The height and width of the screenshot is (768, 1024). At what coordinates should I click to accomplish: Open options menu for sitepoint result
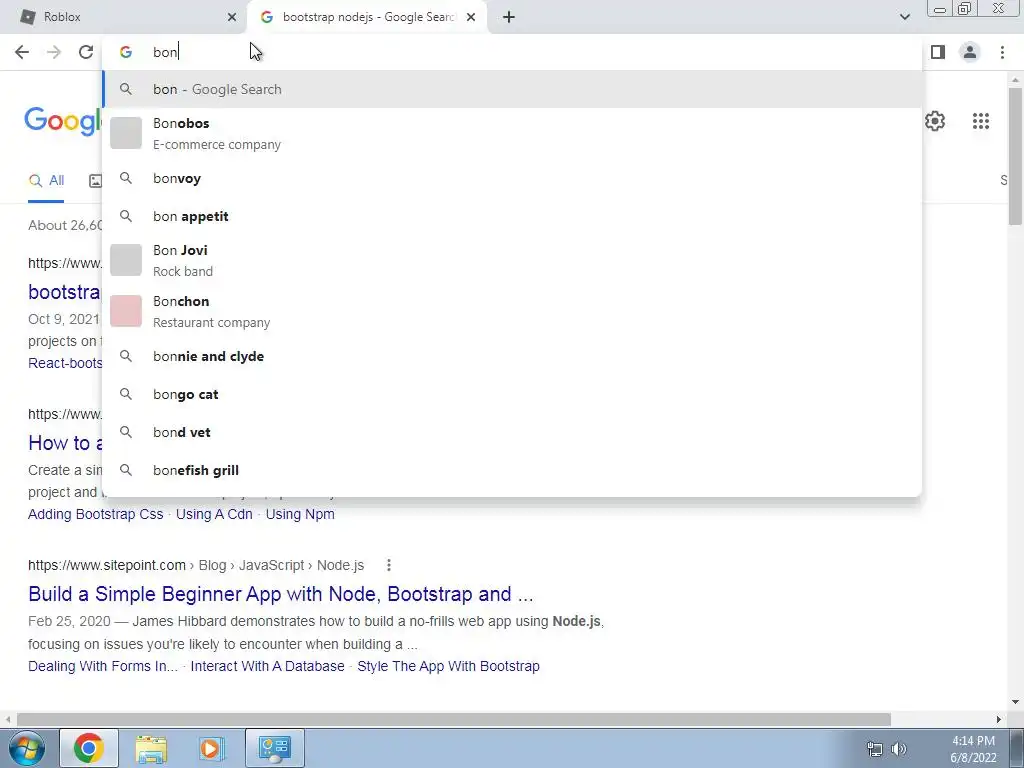[x=389, y=565]
